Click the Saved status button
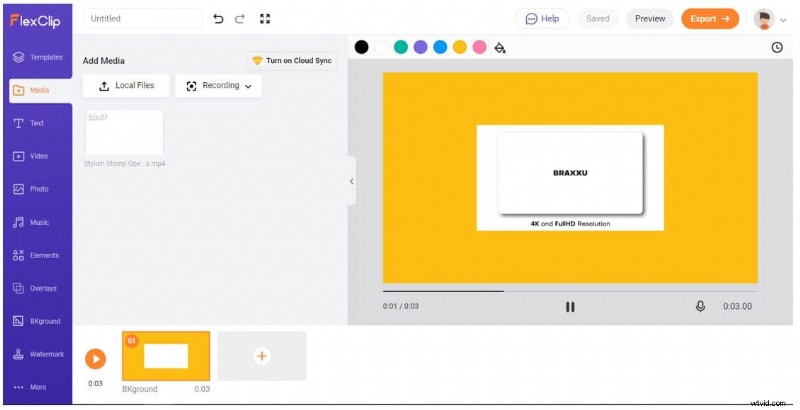Image resolution: width=800 pixels, height=410 pixels. click(x=597, y=19)
